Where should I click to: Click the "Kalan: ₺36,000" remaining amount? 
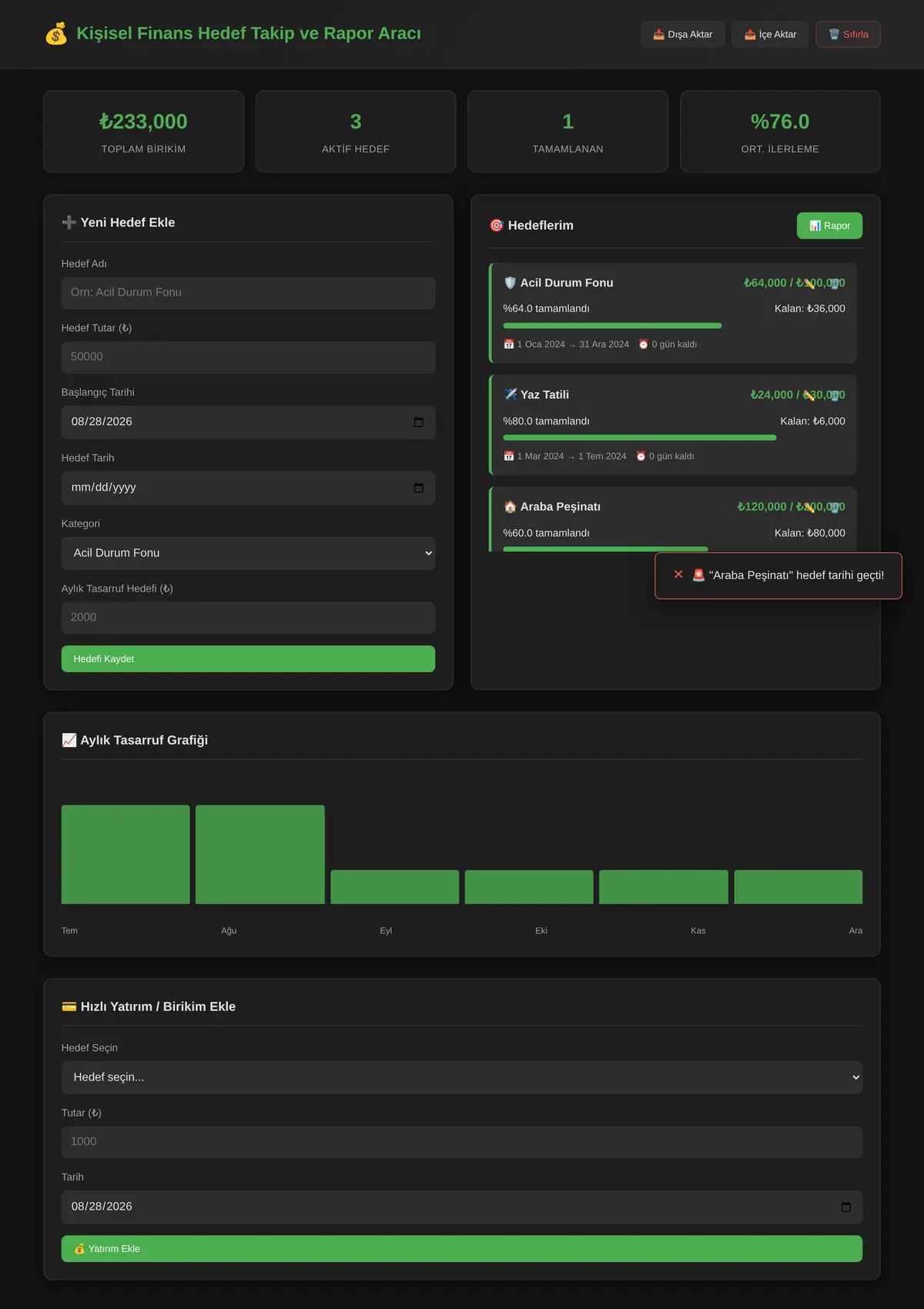[810, 309]
